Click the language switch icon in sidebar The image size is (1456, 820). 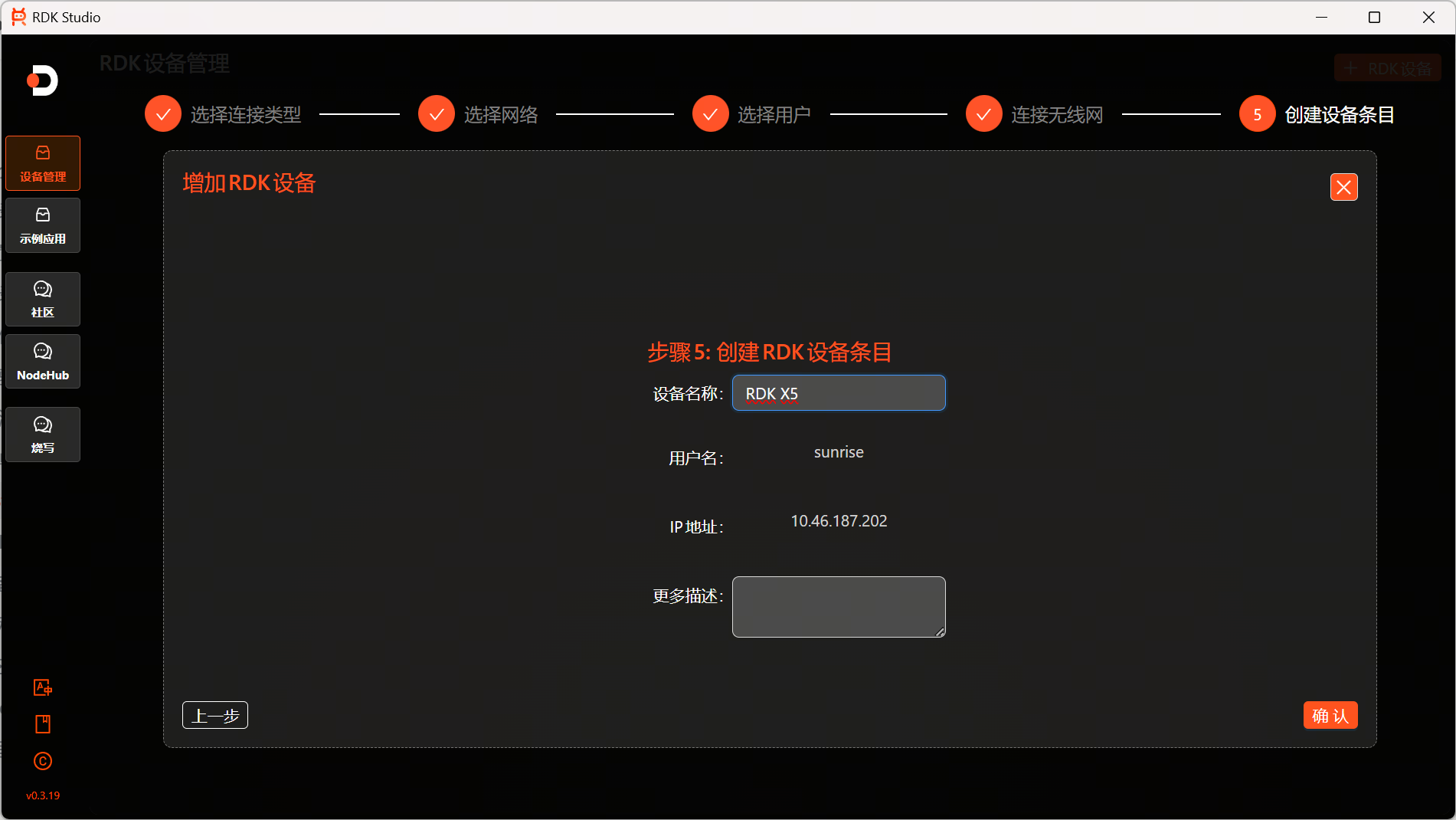[x=43, y=687]
